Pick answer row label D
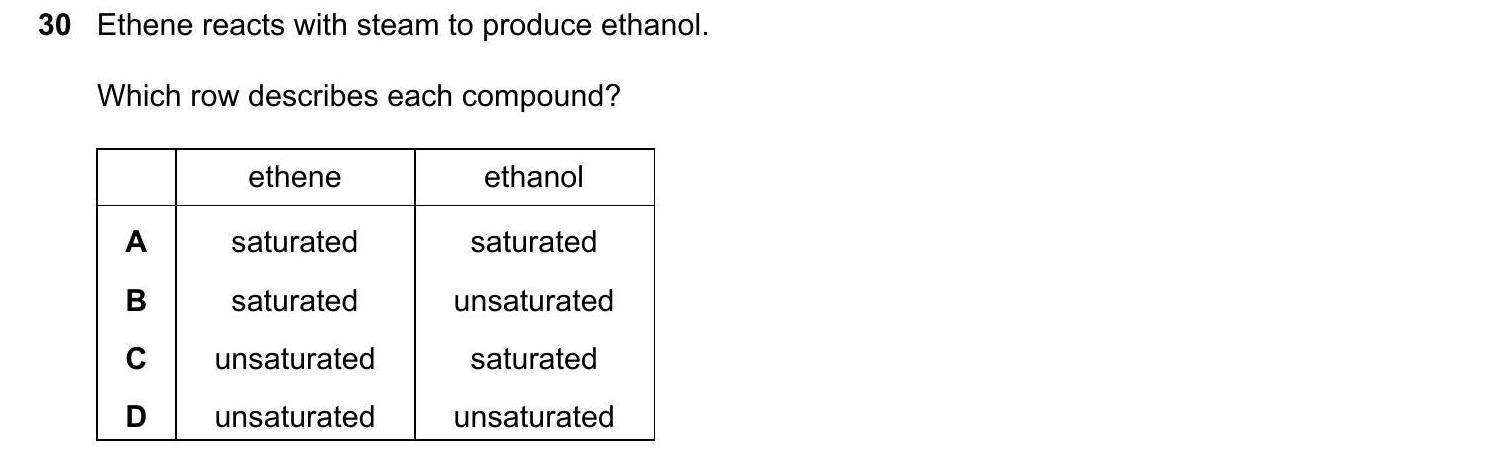 [136, 417]
